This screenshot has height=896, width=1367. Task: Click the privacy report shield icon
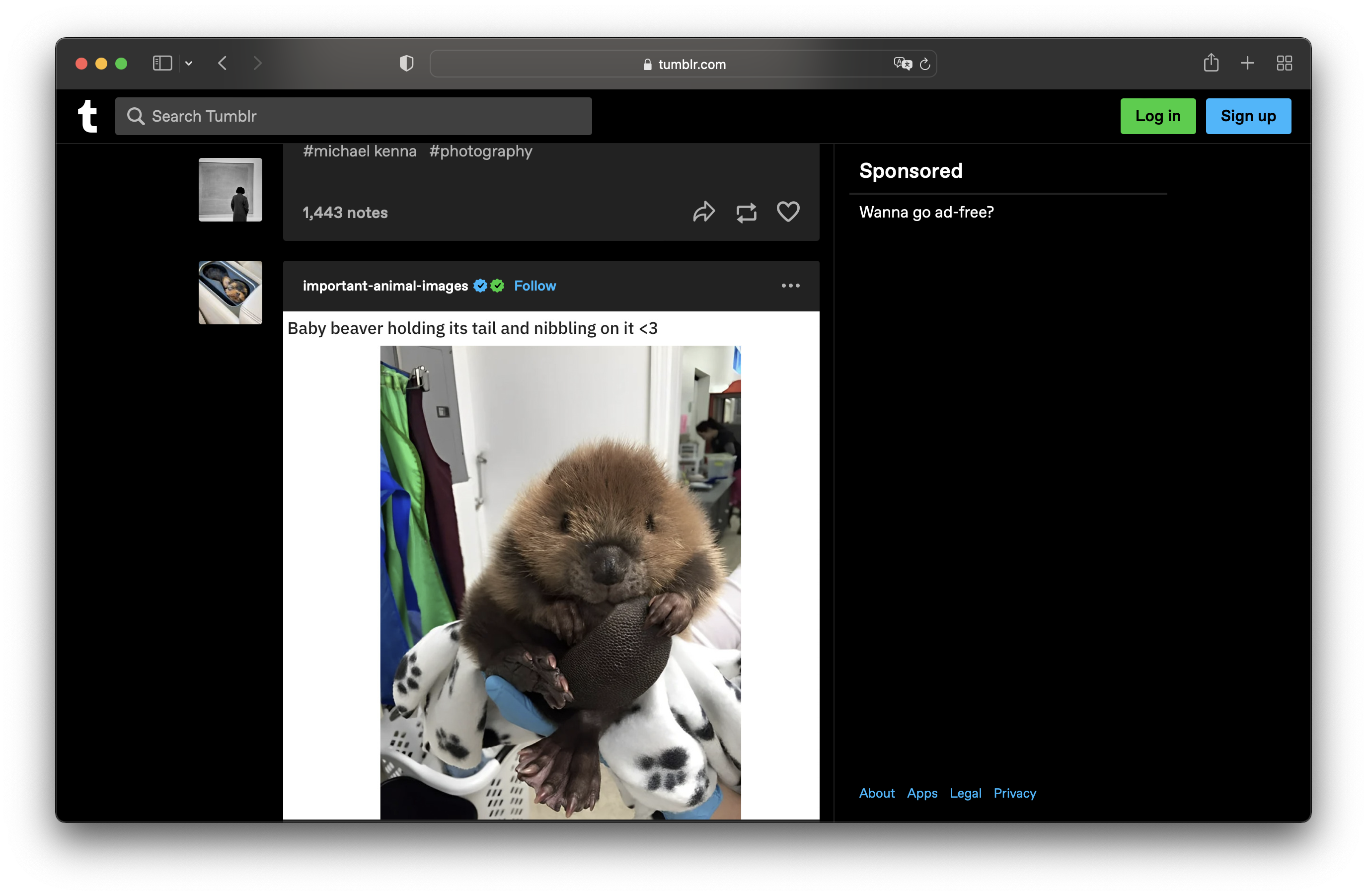(x=406, y=63)
